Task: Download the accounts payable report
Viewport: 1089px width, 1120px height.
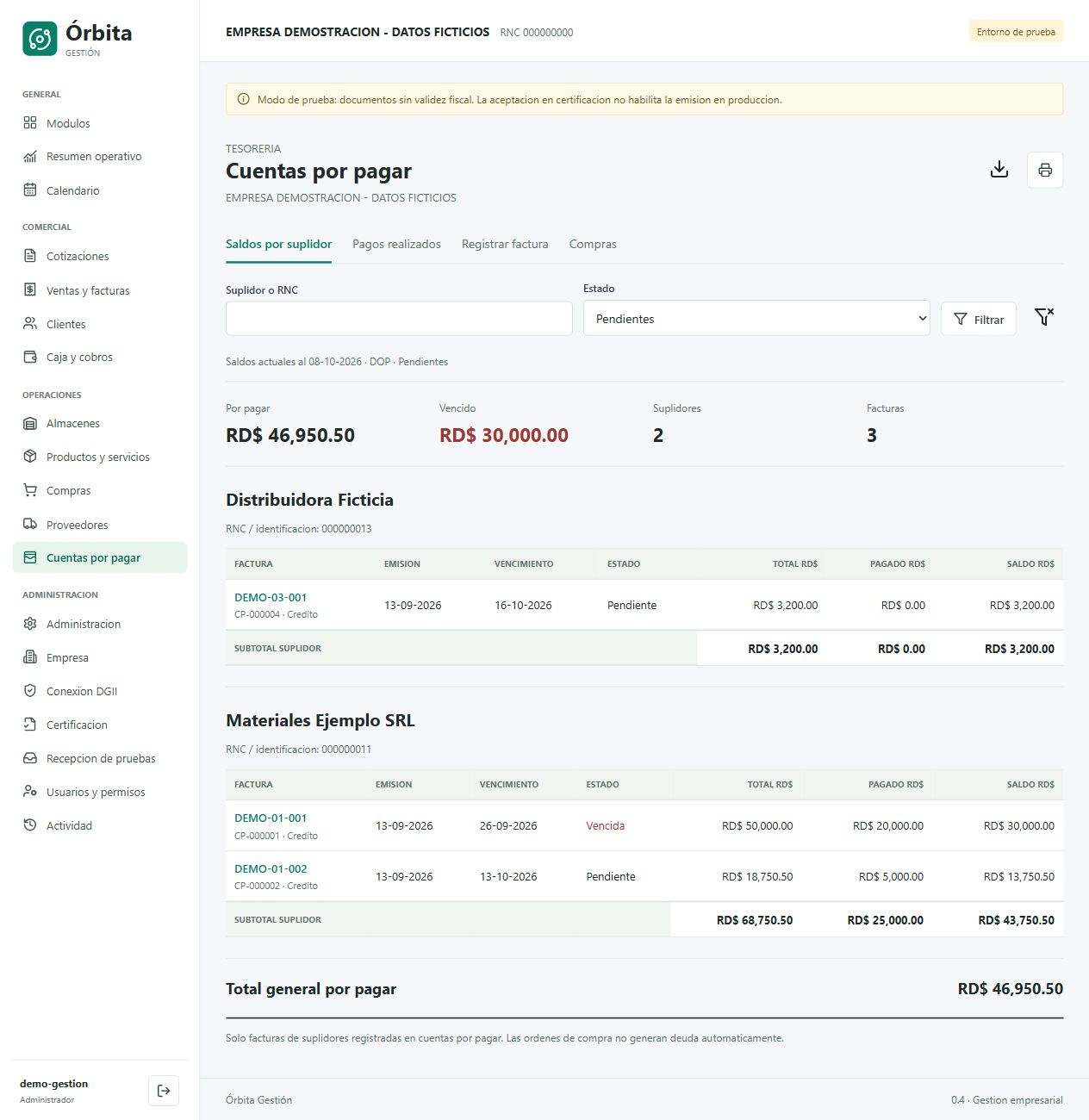Action: point(999,170)
